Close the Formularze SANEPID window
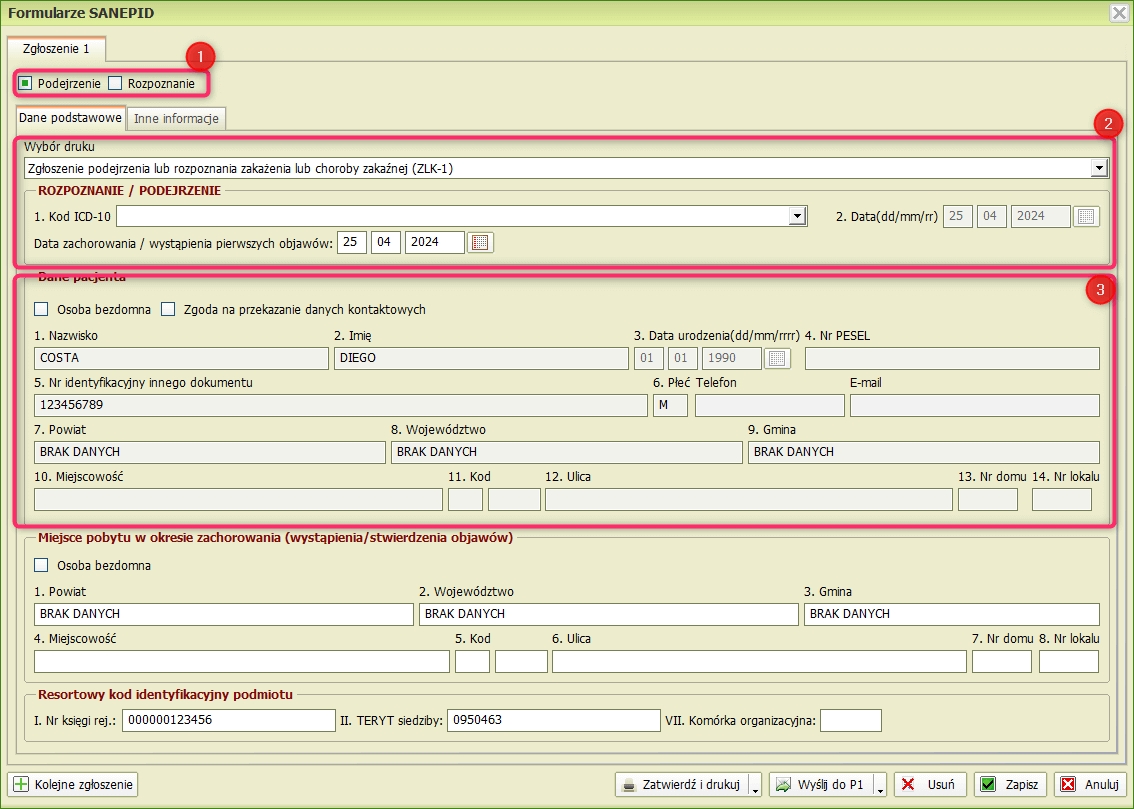Image resolution: width=1134 pixels, height=809 pixels. pyautogui.click(x=1119, y=13)
